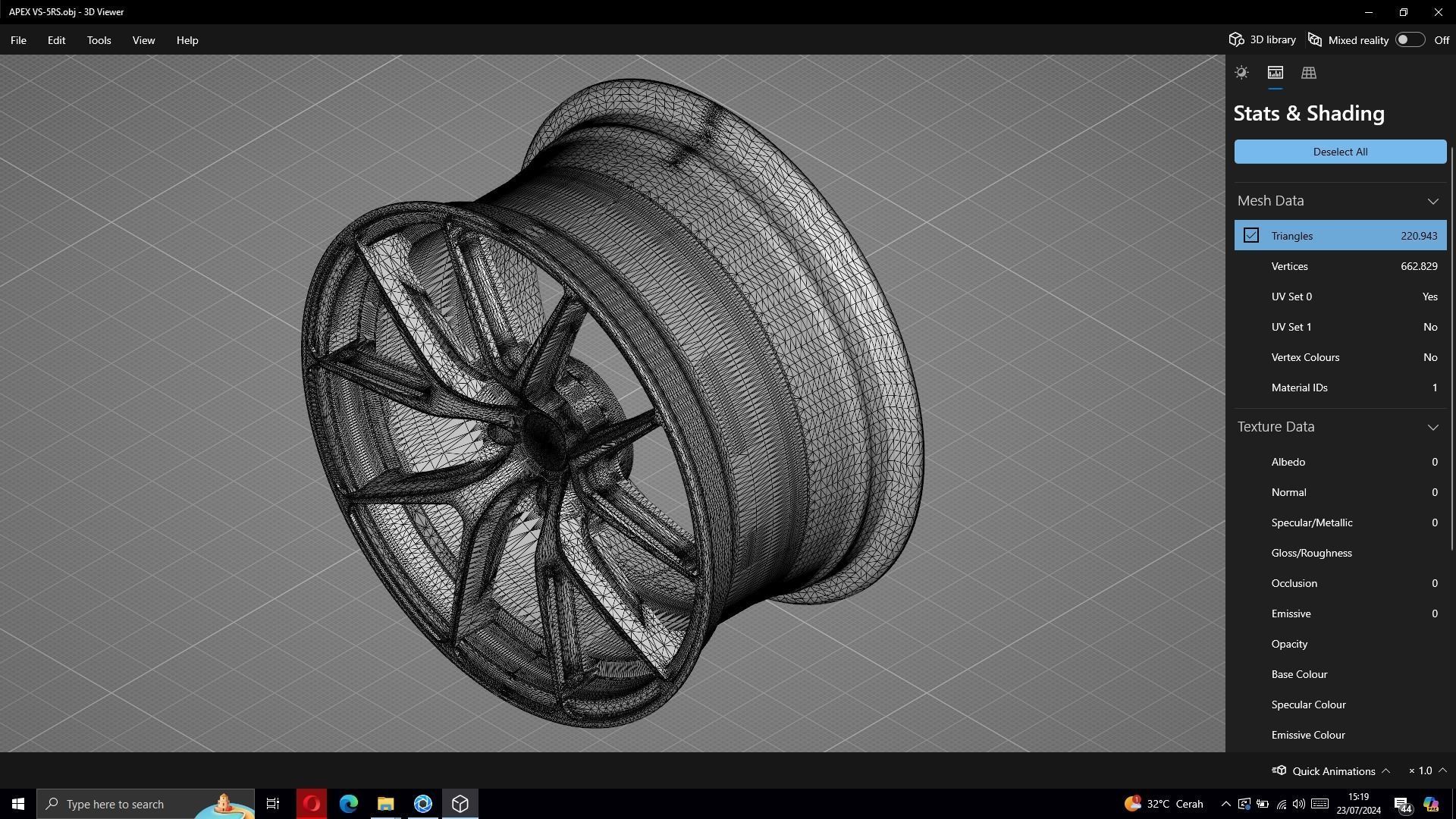
Task: Open the Windows Start menu
Action: coord(18,804)
